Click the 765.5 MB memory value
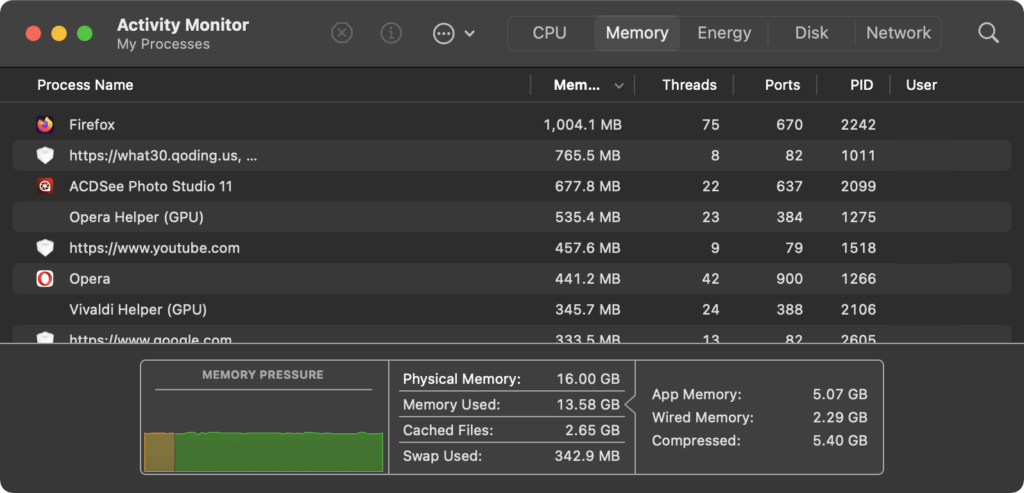Image resolution: width=1024 pixels, height=493 pixels. click(588, 155)
